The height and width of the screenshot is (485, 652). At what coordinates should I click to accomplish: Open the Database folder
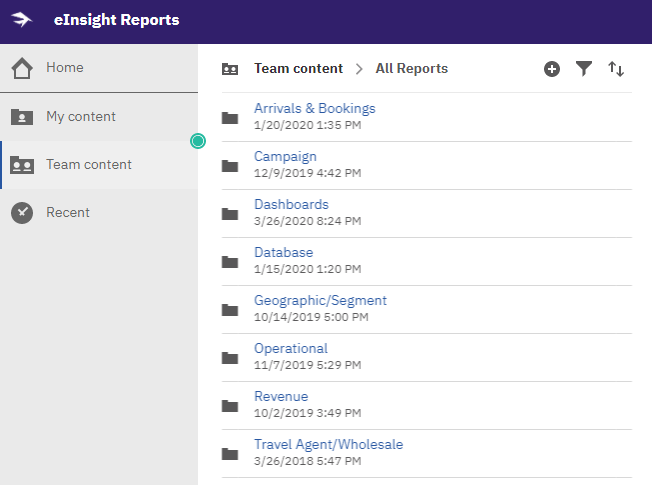[x=284, y=252]
